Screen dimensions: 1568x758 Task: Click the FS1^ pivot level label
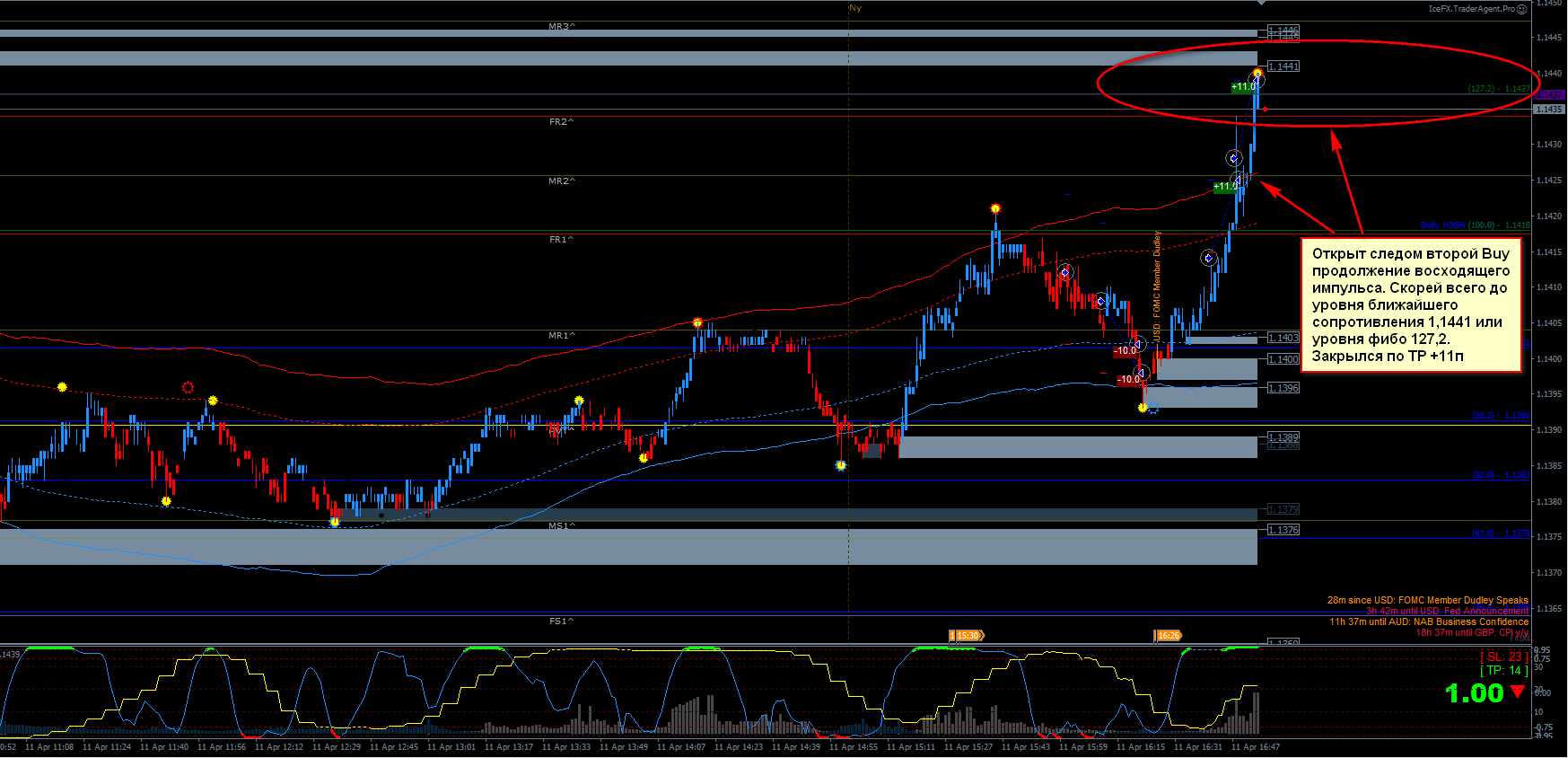pyautogui.click(x=562, y=621)
